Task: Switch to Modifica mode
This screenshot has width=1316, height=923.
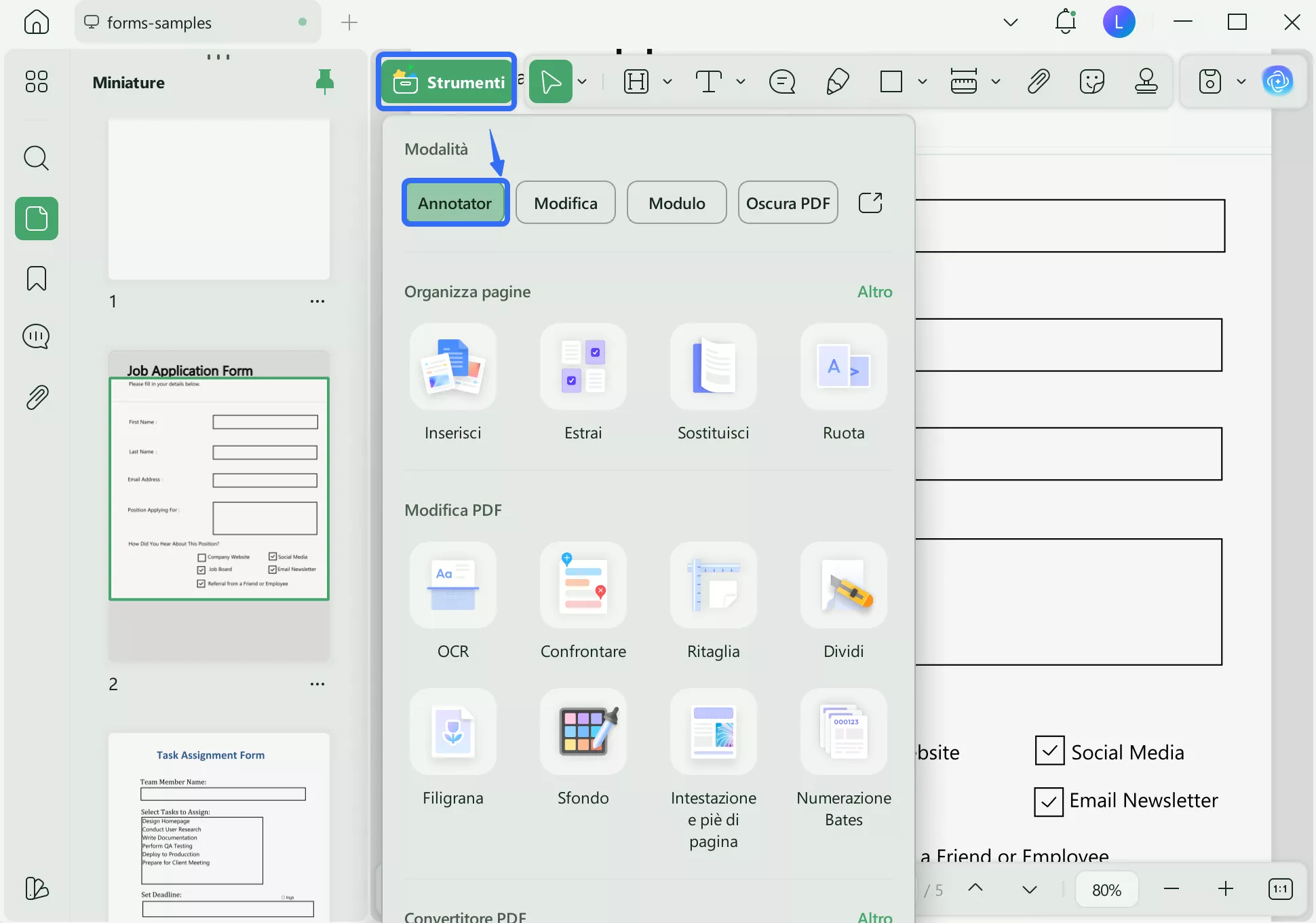Action: tap(565, 203)
